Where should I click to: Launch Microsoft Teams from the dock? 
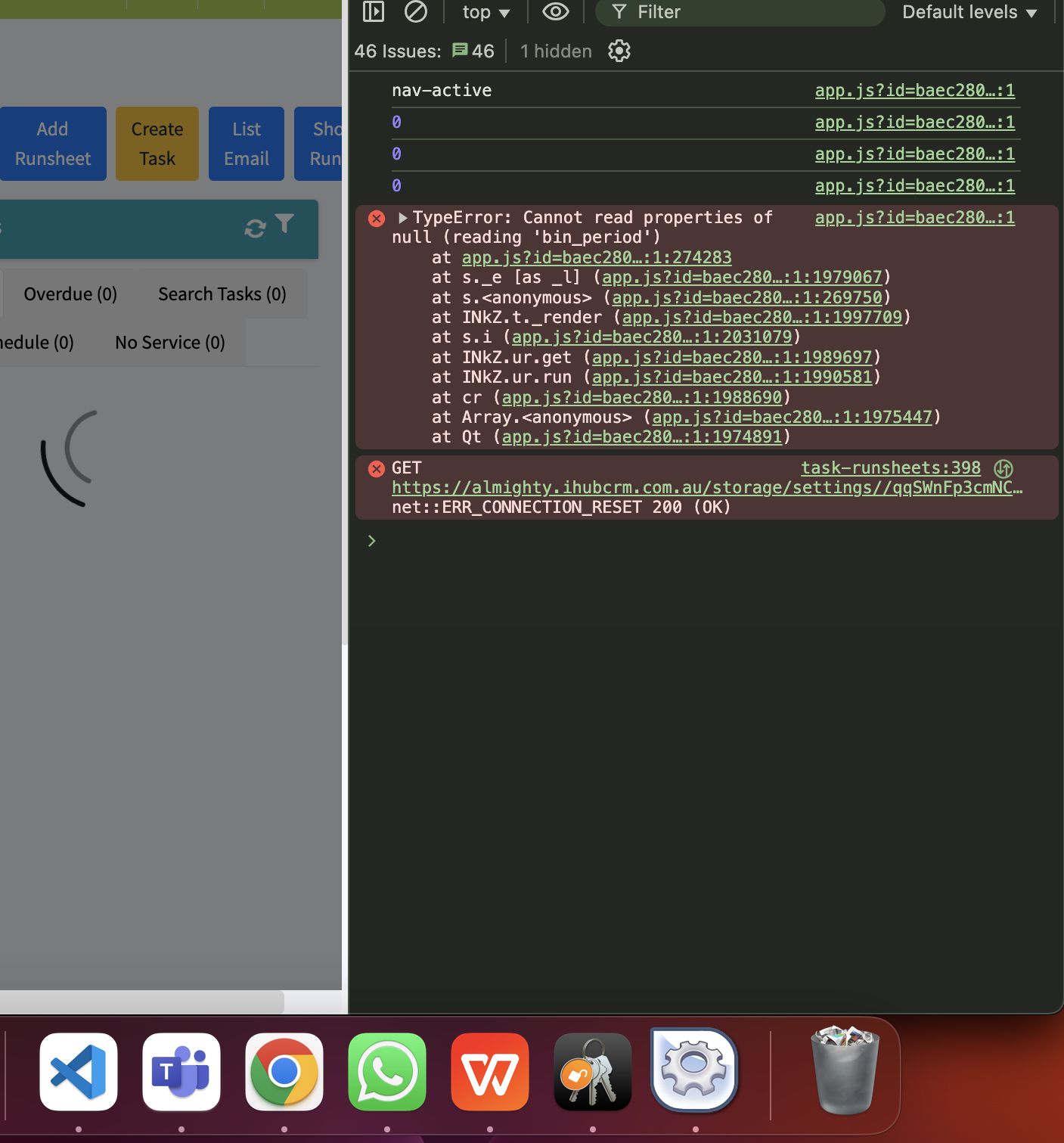pos(181,1071)
